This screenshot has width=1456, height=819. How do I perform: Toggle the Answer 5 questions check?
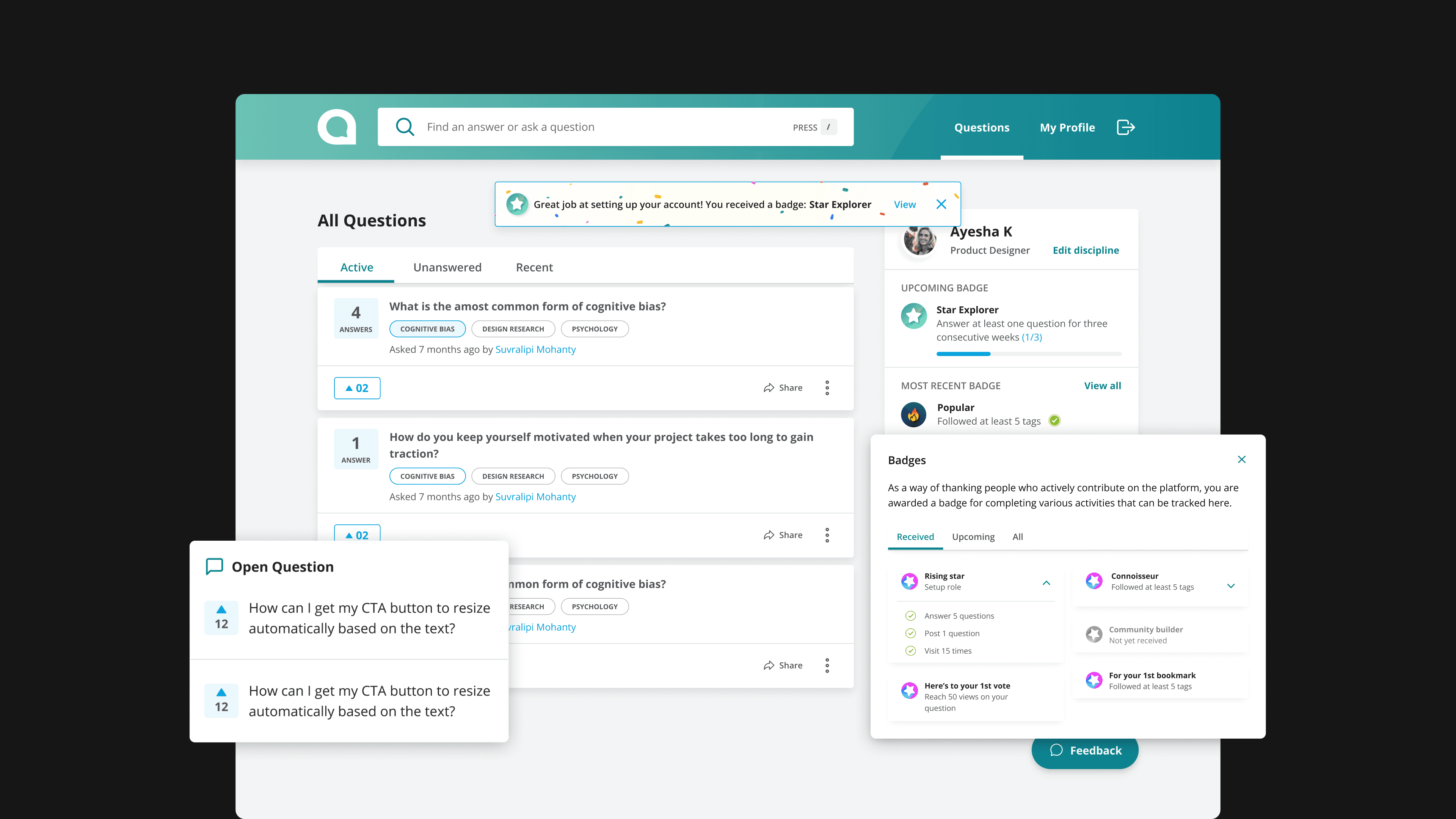click(910, 616)
